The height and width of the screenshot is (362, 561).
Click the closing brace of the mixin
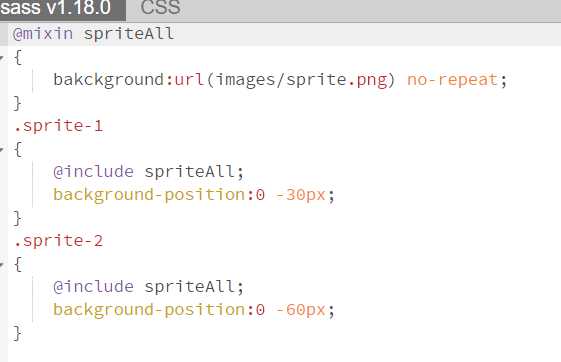(x=17, y=103)
